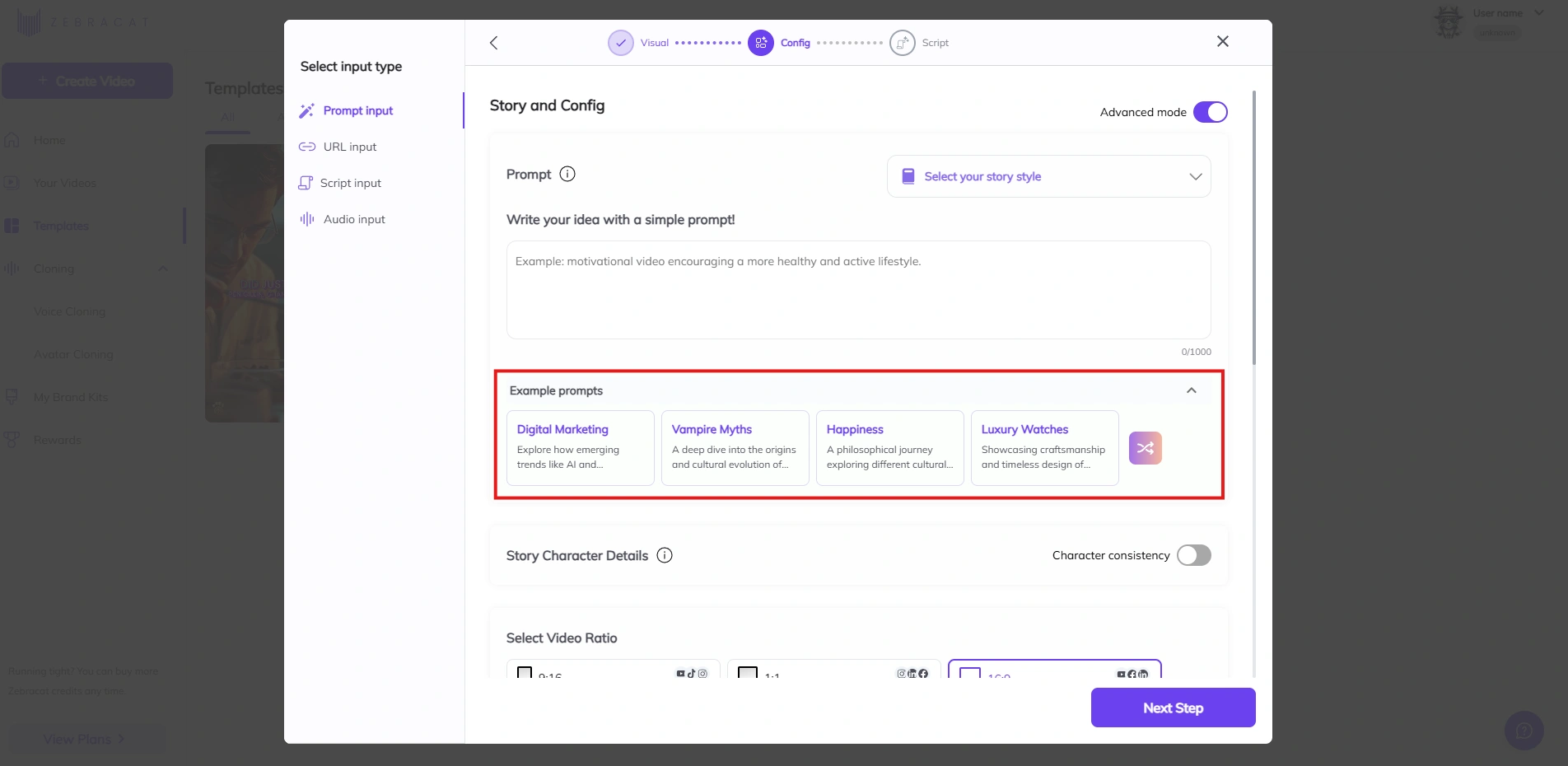
Task: Open Home in the background sidebar
Action: pyautogui.click(x=49, y=140)
